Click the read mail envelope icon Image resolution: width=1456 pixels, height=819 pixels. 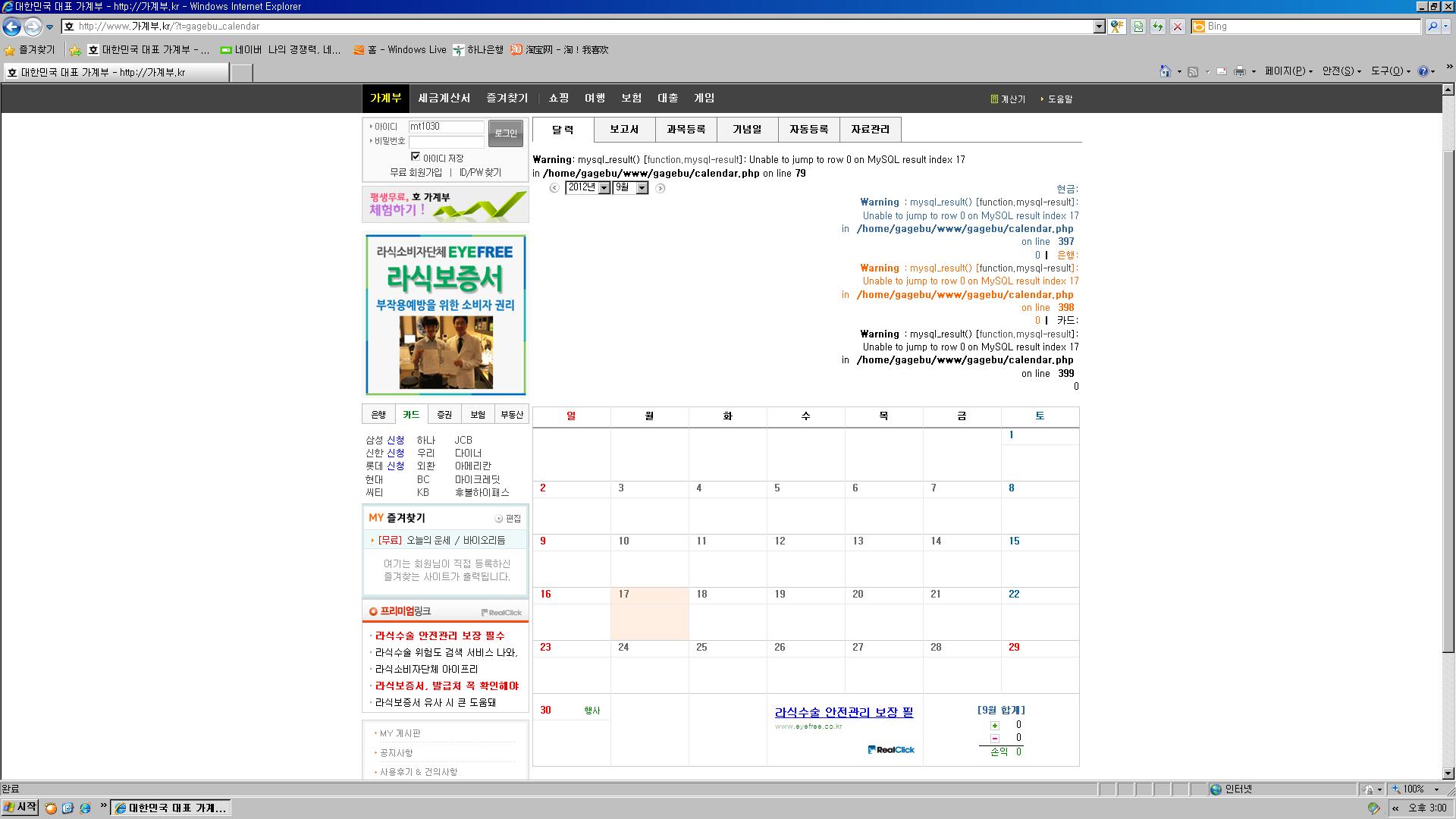pos(1222,71)
